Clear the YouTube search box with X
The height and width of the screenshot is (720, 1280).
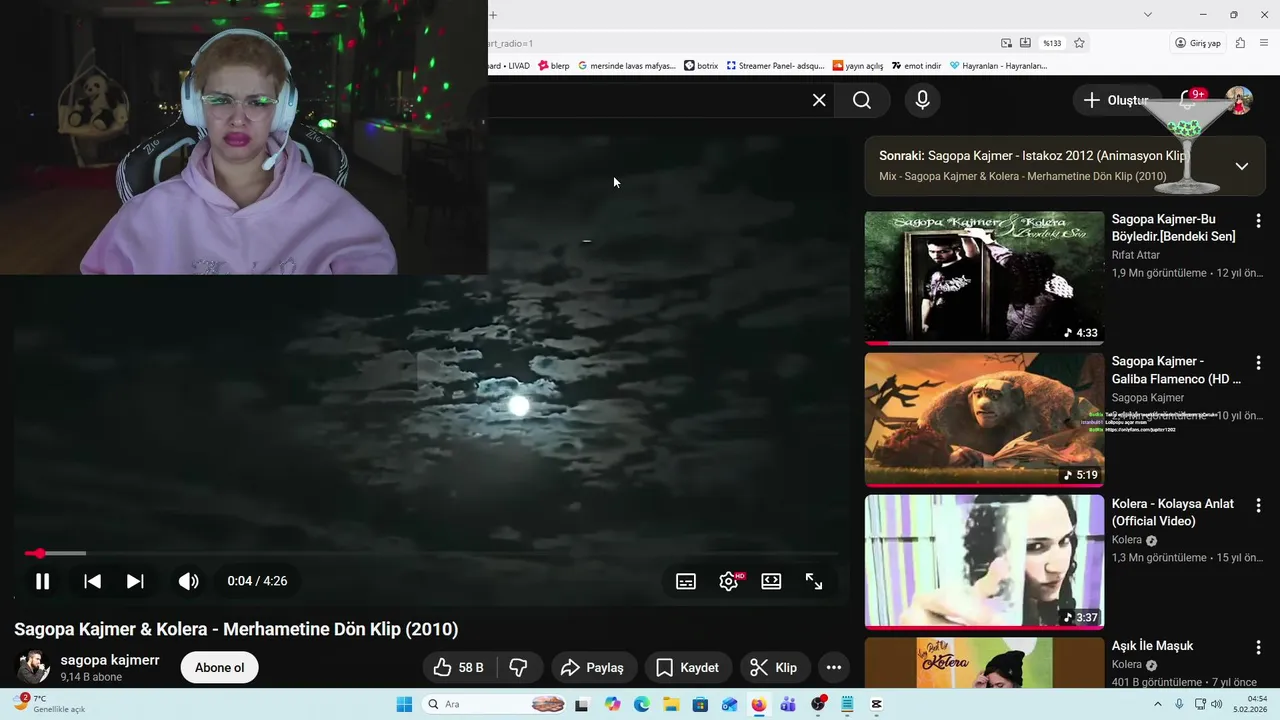[819, 100]
